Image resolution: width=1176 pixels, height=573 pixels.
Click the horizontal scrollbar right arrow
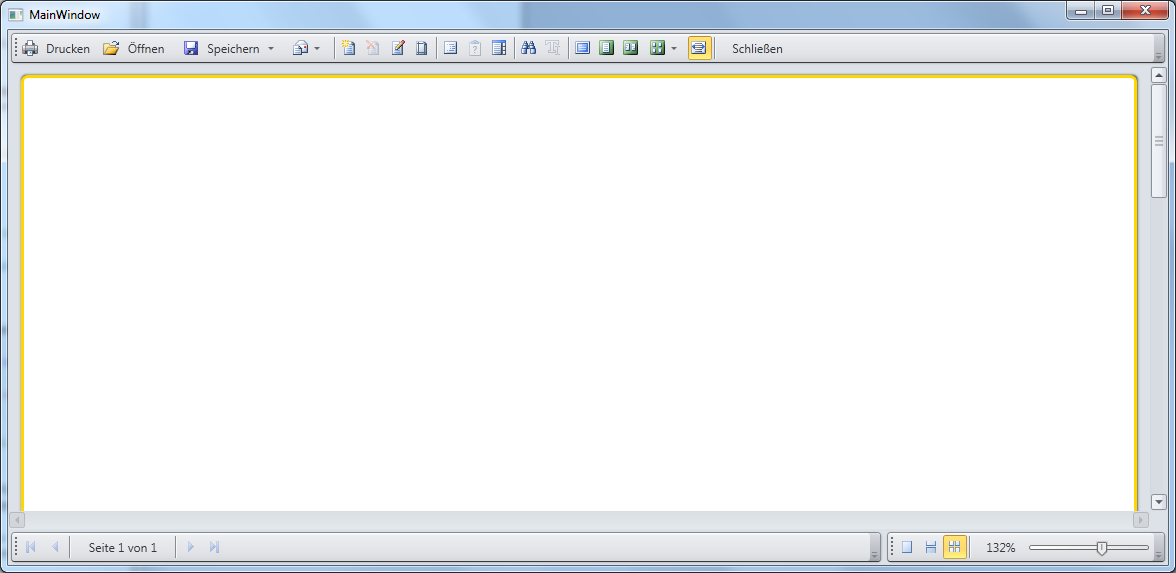click(x=1141, y=520)
